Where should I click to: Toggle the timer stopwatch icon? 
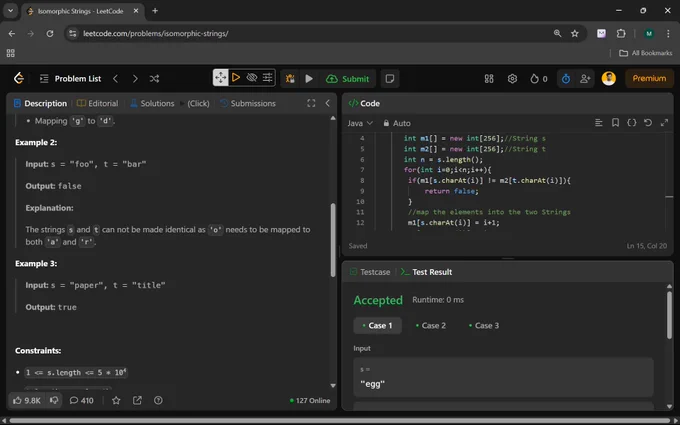566,78
